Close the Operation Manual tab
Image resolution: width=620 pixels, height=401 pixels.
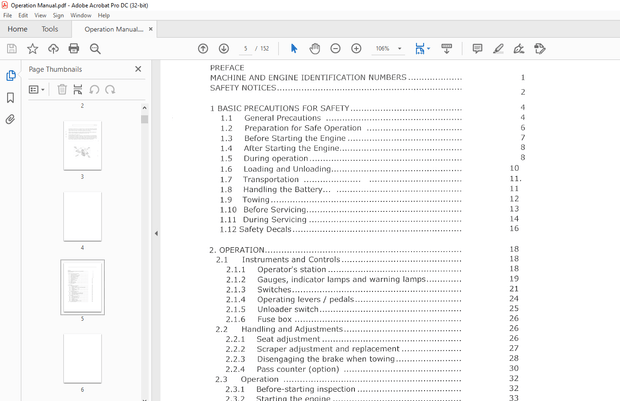click(x=151, y=29)
